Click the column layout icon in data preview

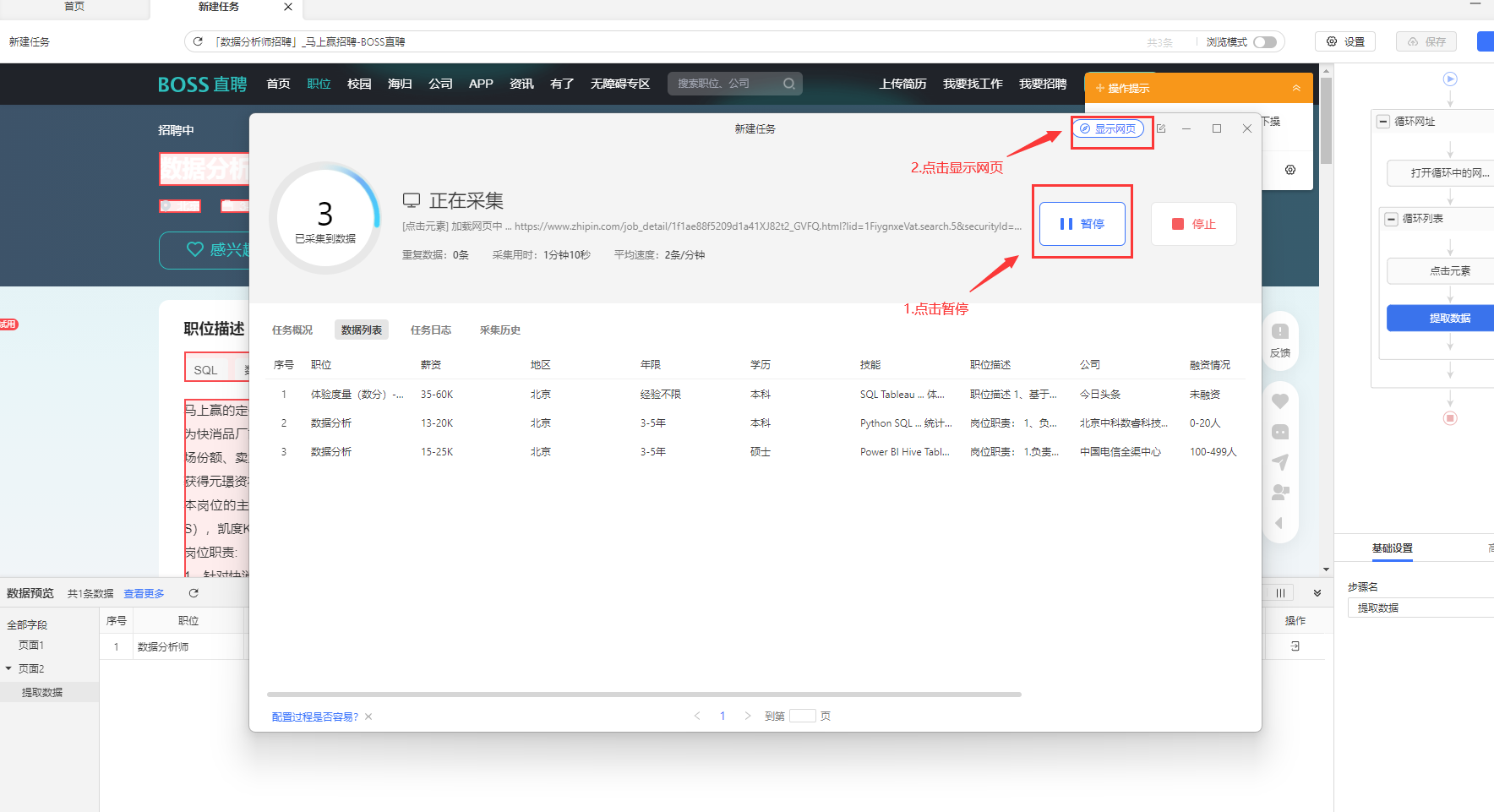pos(1280,593)
